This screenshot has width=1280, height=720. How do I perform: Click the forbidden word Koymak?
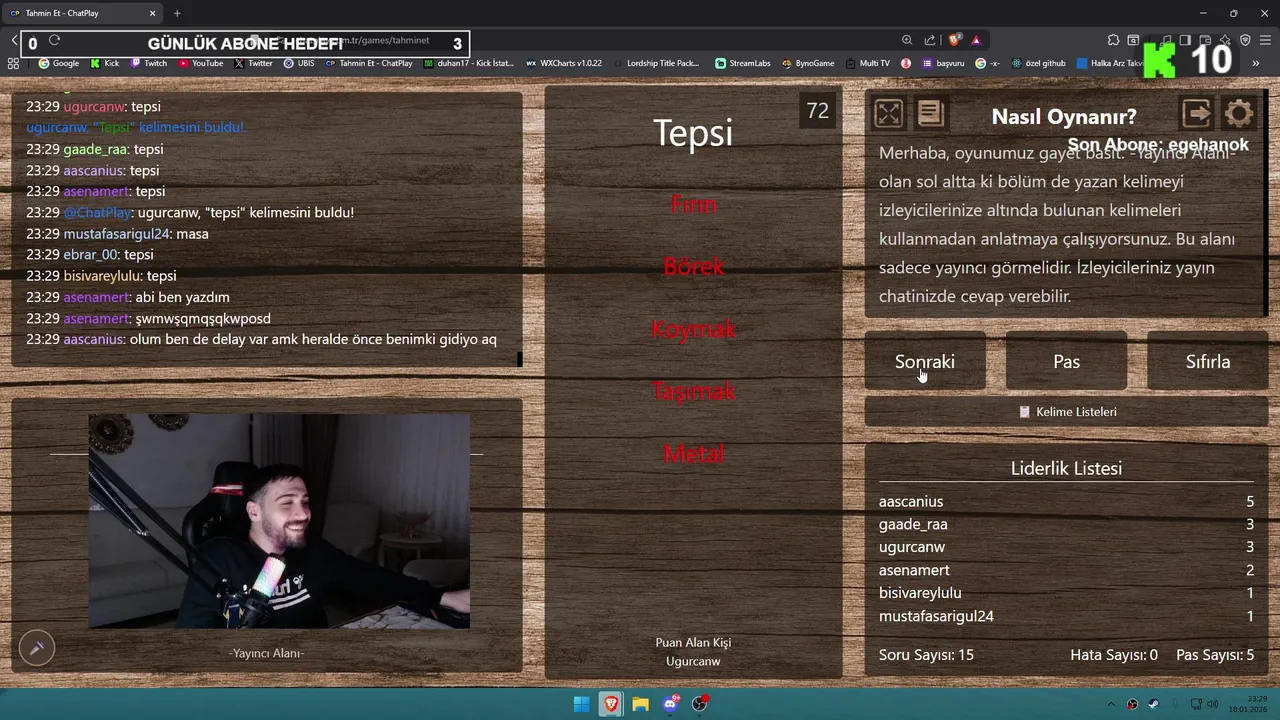pos(693,329)
